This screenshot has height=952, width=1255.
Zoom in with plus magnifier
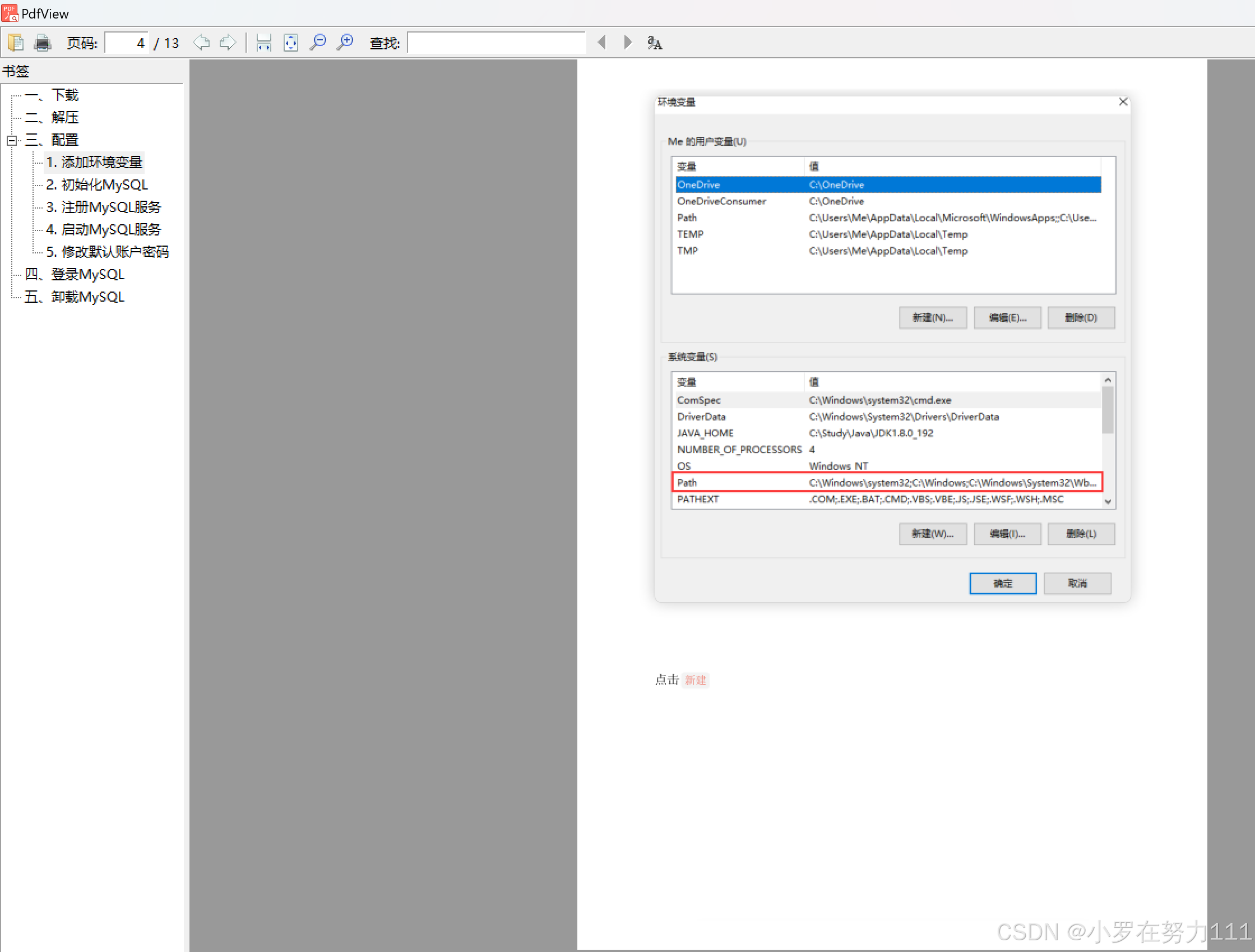345,43
